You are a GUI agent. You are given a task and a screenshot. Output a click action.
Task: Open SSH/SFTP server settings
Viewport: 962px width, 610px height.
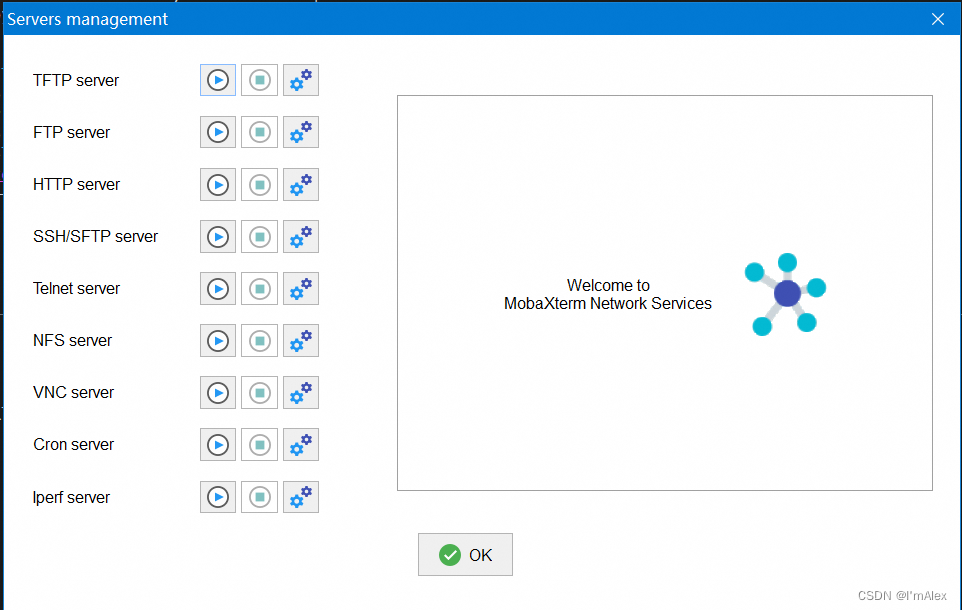click(301, 236)
